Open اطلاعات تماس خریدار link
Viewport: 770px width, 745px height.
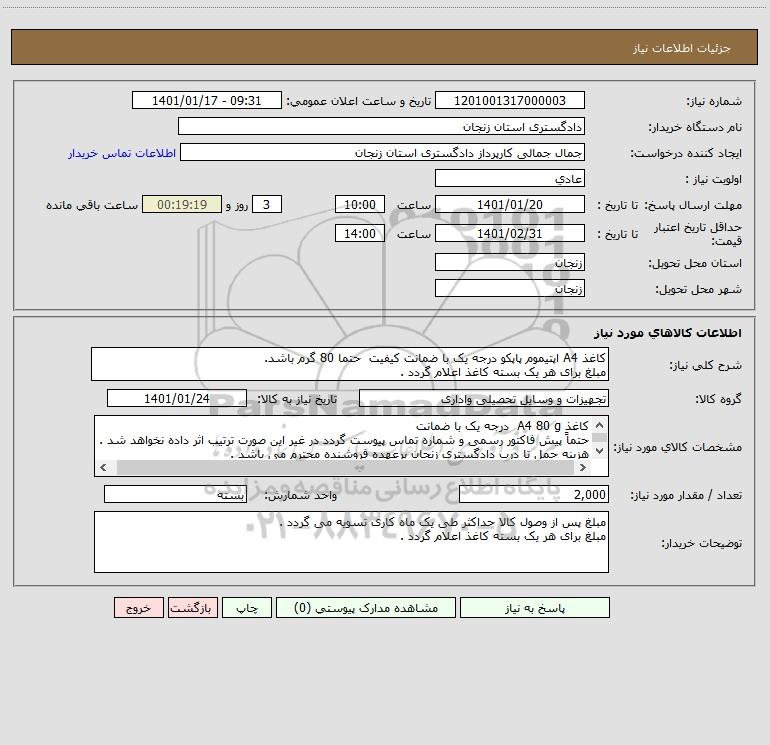(x=122, y=153)
